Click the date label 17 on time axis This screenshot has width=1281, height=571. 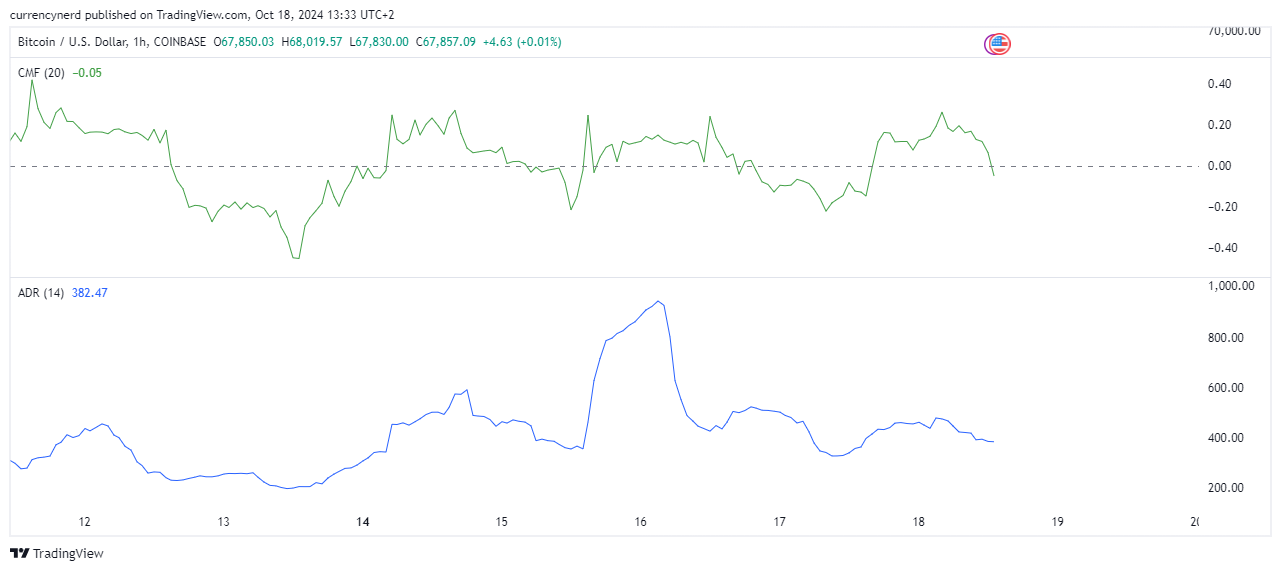pos(780,522)
